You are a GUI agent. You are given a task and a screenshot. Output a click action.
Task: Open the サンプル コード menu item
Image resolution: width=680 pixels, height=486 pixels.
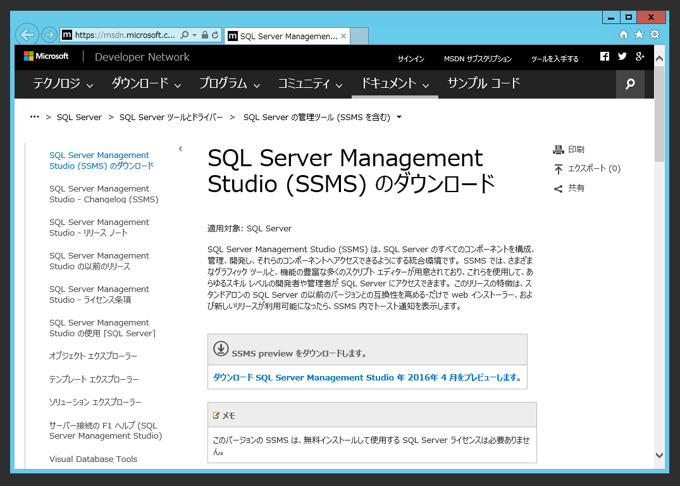[484, 83]
